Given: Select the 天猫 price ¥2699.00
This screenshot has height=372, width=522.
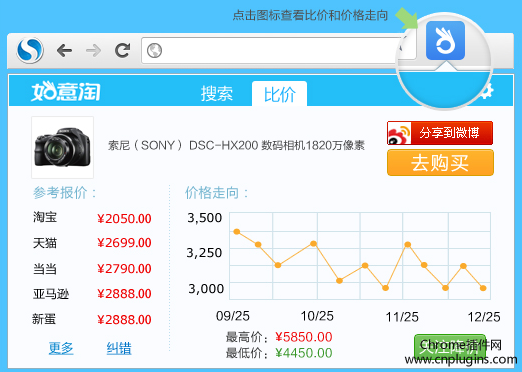Looking at the screenshot, I should tap(124, 243).
